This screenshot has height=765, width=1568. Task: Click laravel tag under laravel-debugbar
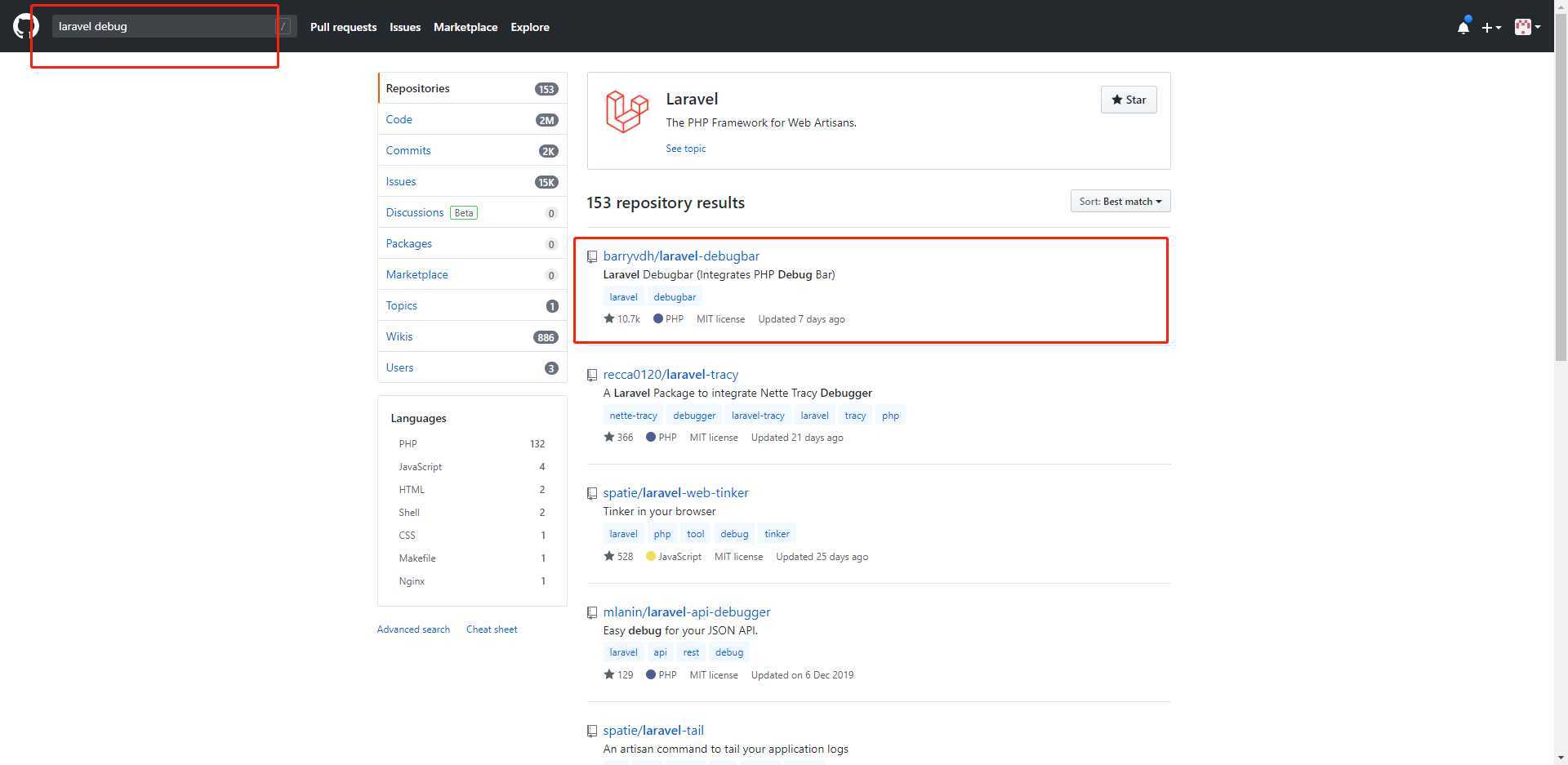623,297
